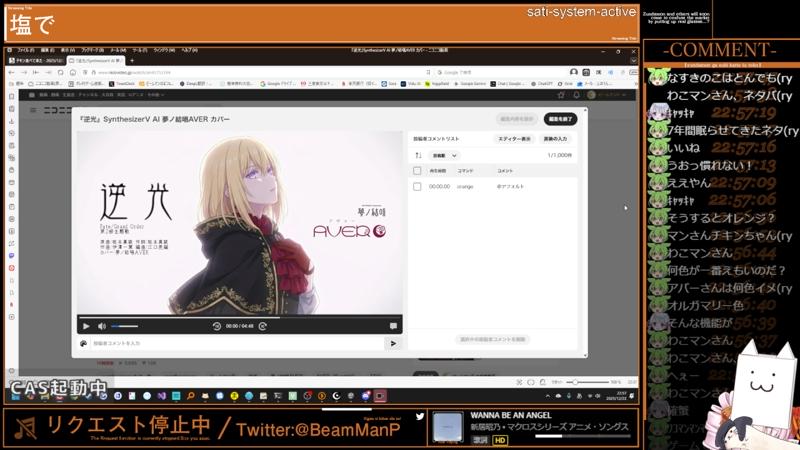Go back in the browser
This screenshot has height=450, width=800.
click(x=11, y=72)
